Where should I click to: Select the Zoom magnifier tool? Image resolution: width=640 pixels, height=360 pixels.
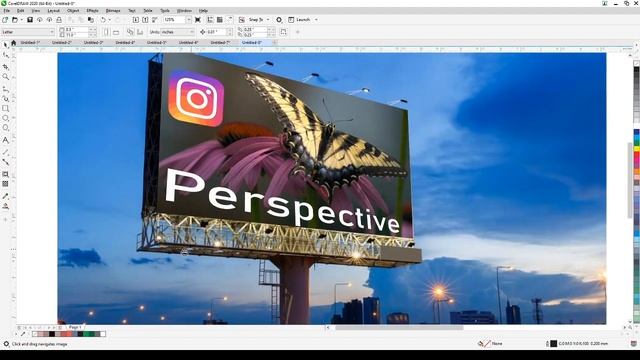(x=5, y=77)
